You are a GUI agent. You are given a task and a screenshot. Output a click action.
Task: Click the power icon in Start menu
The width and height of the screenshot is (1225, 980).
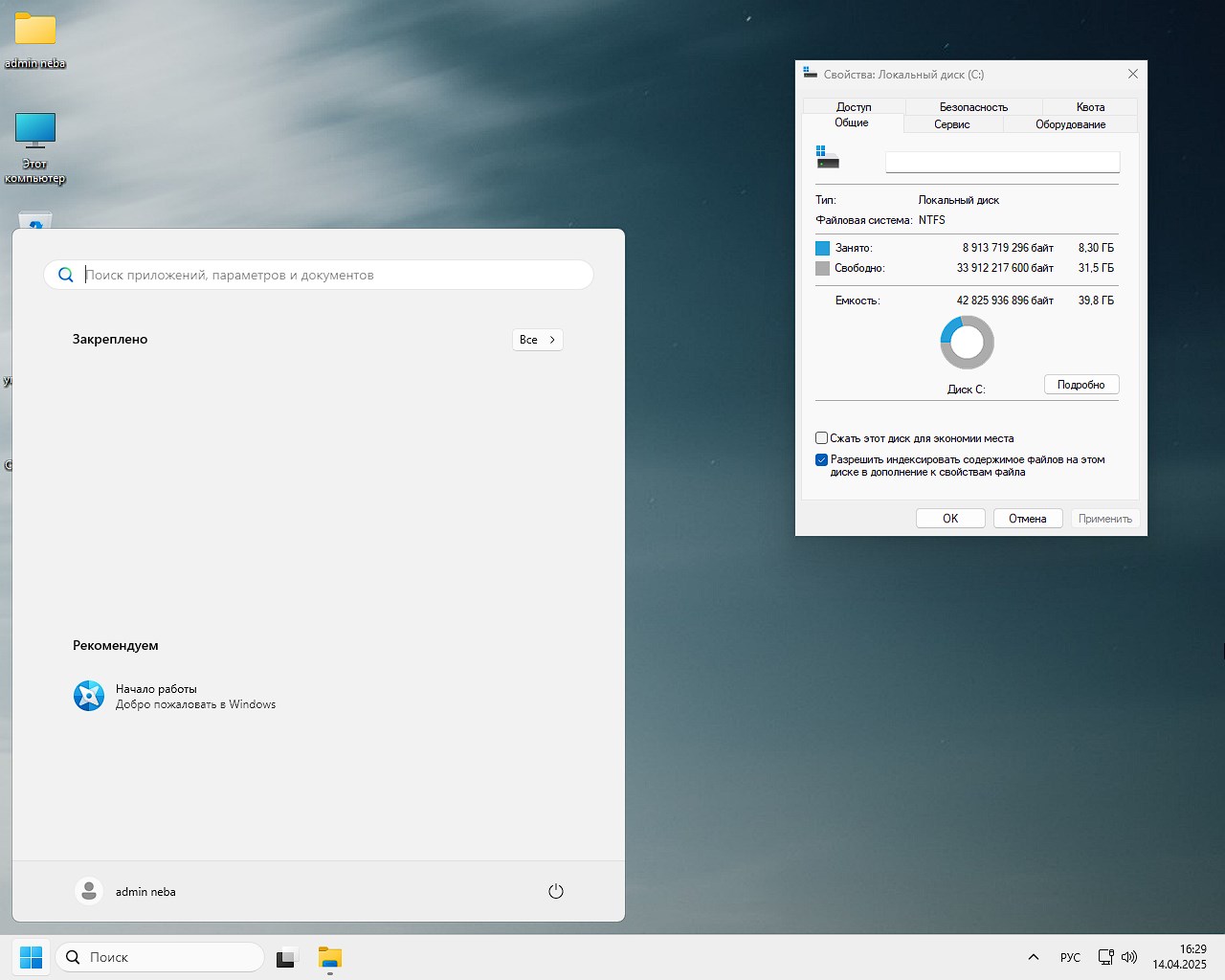(x=555, y=891)
